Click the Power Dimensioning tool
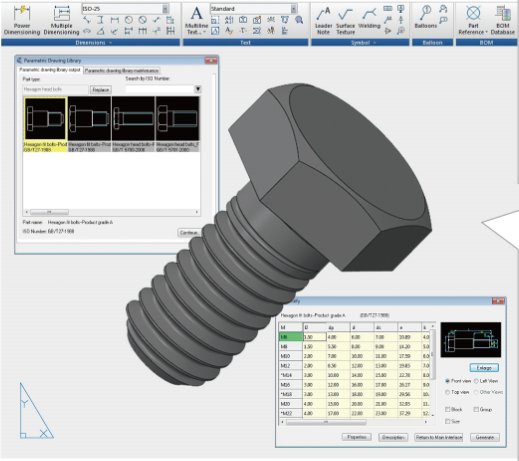The image size is (519, 461). [22, 20]
